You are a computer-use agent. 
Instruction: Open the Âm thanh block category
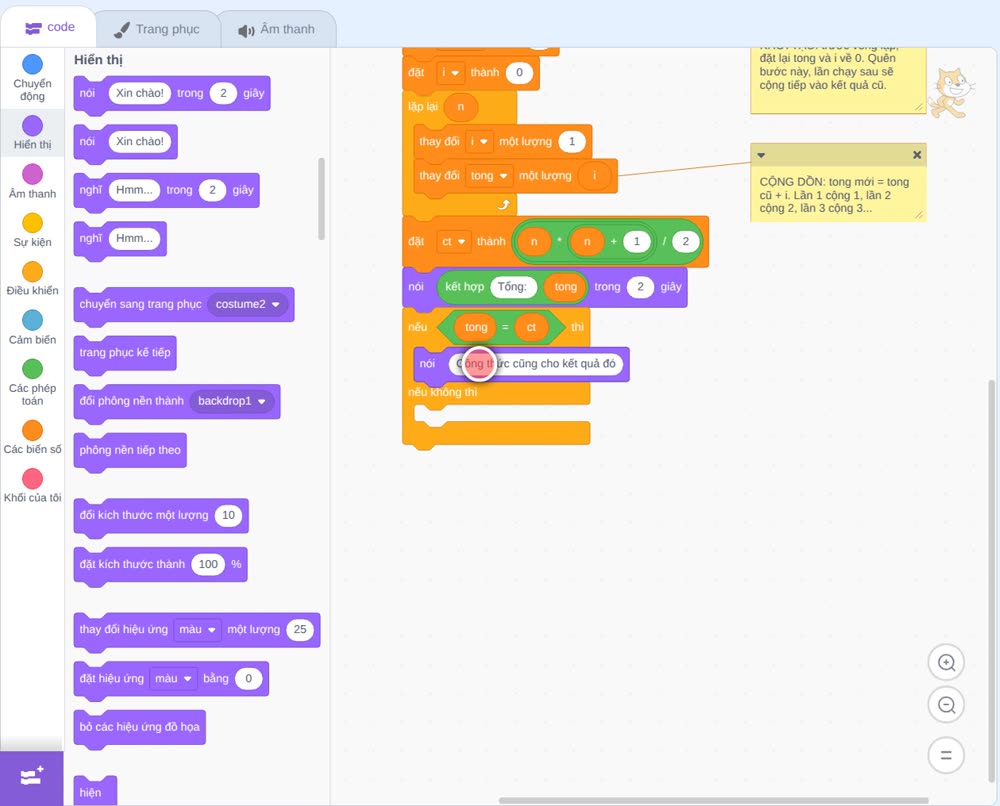coord(32,182)
